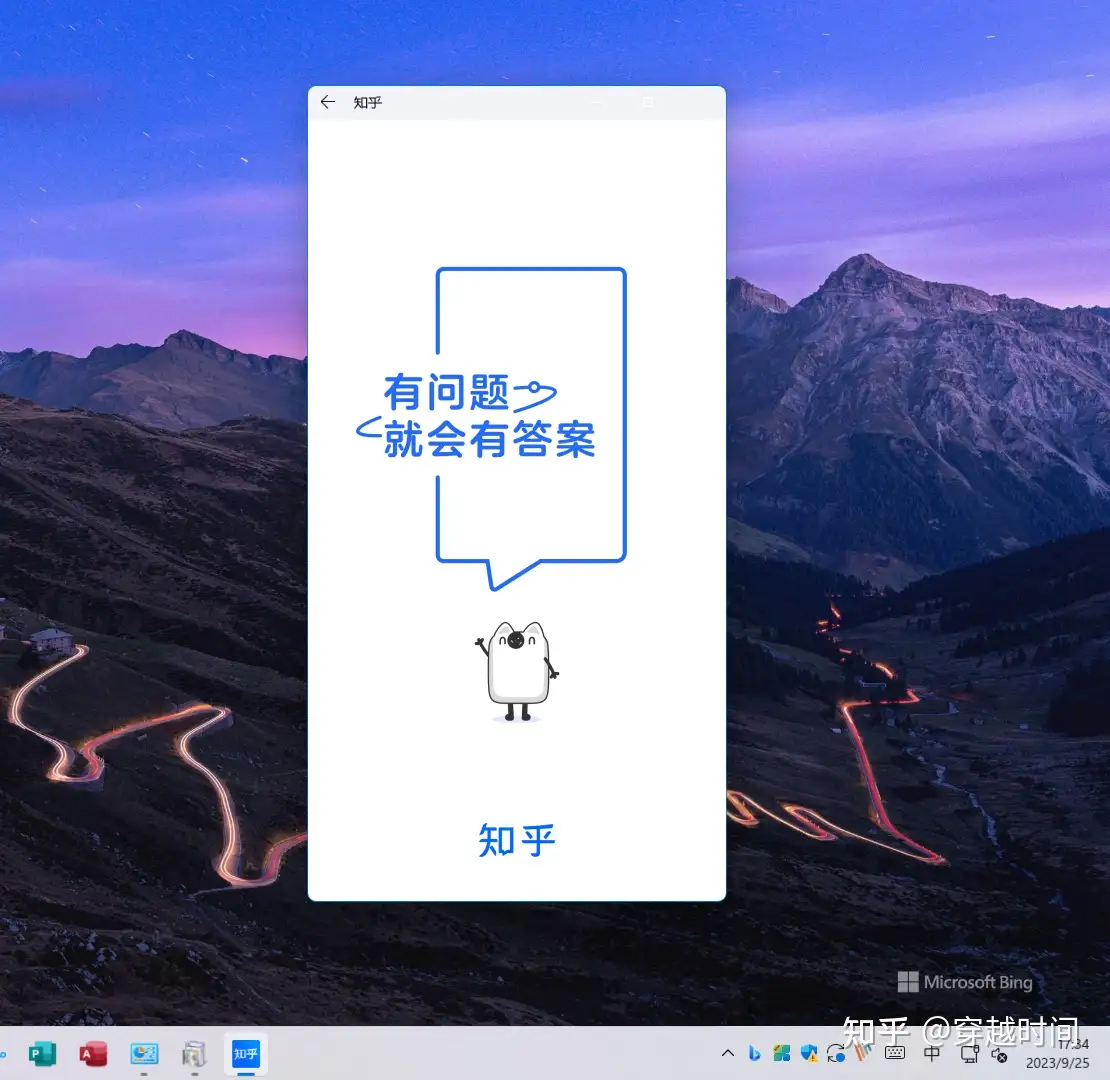Open Windows Security shield with warning

(x=808, y=1054)
